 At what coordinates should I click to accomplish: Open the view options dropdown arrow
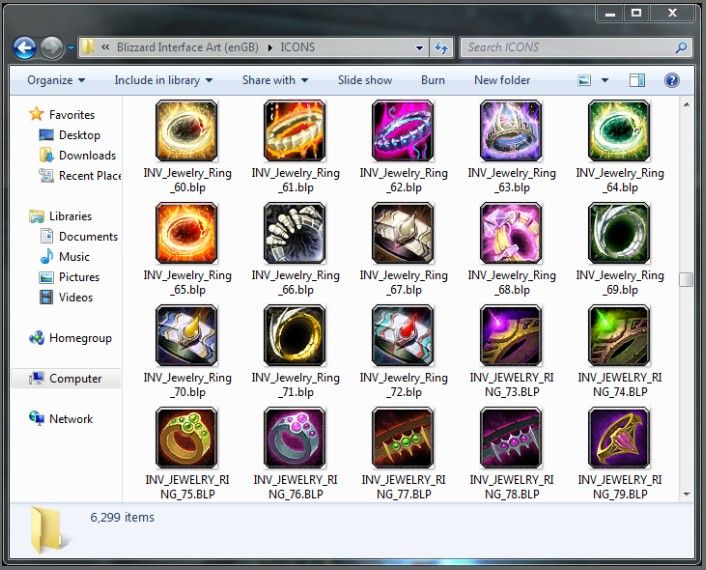coord(605,81)
